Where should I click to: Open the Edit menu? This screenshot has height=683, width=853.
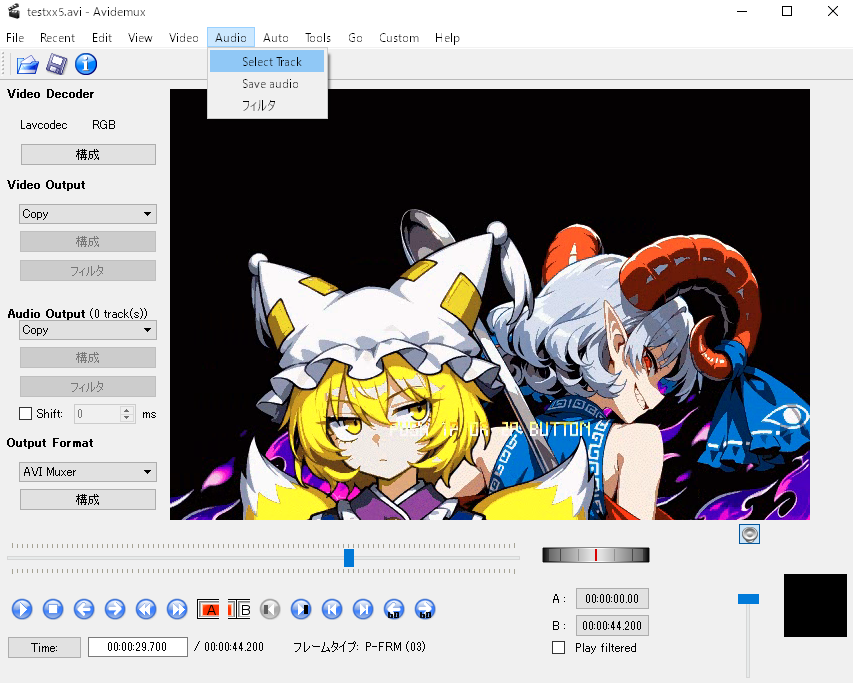point(102,38)
